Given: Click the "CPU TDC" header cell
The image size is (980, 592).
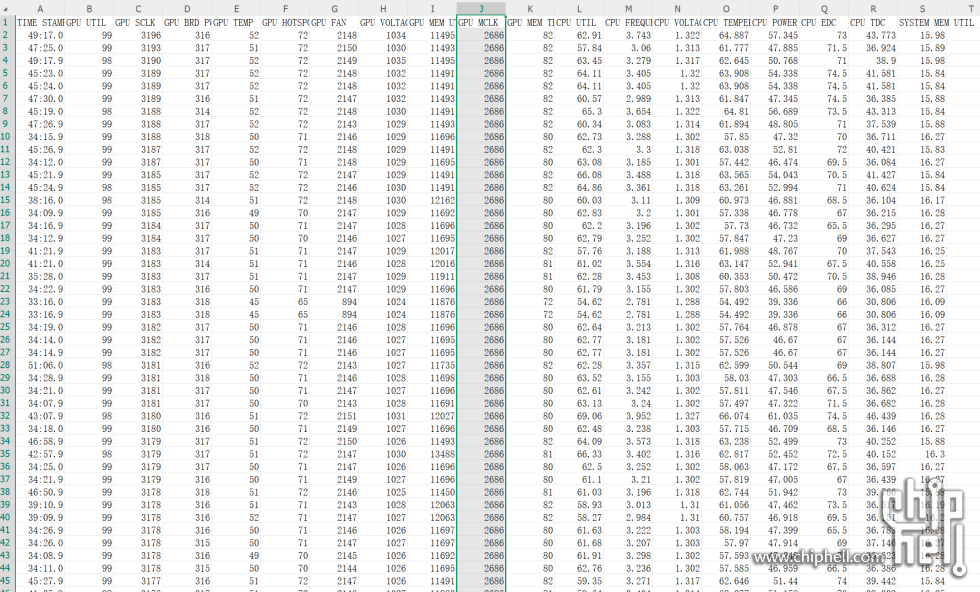Looking at the screenshot, I should point(873,23).
